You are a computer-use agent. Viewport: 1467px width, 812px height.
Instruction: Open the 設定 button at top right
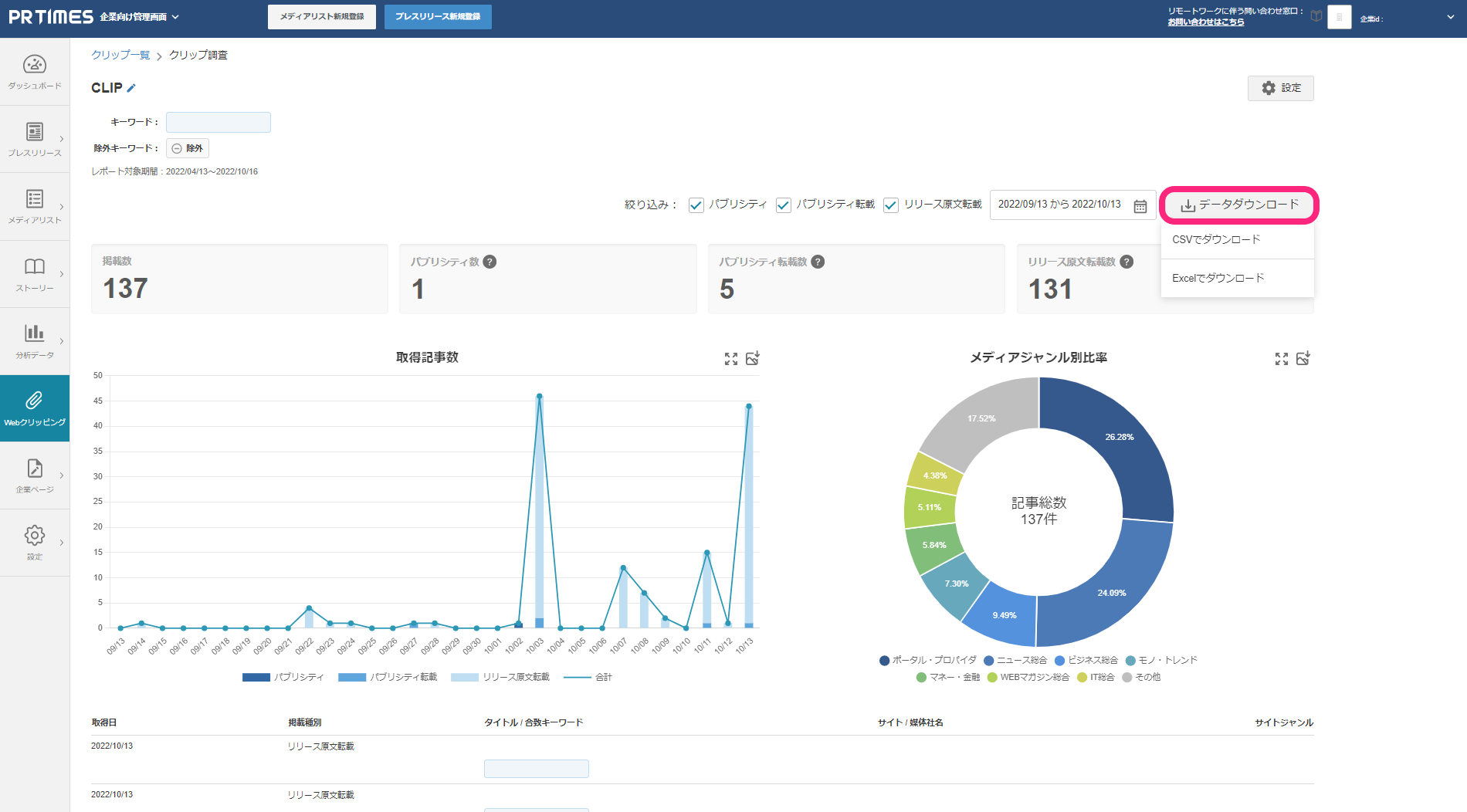1280,88
